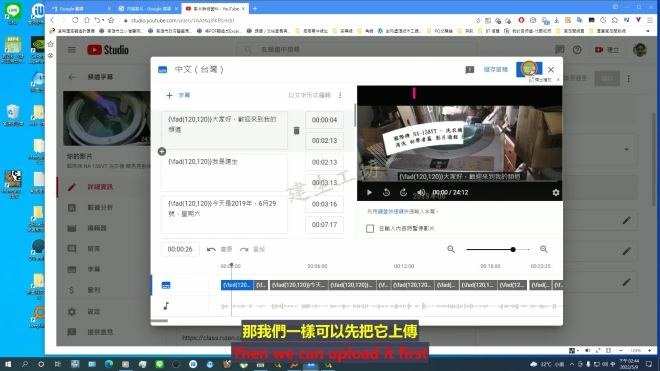
Task: Click the save draft link
Action: pyautogui.click(x=495, y=69)
